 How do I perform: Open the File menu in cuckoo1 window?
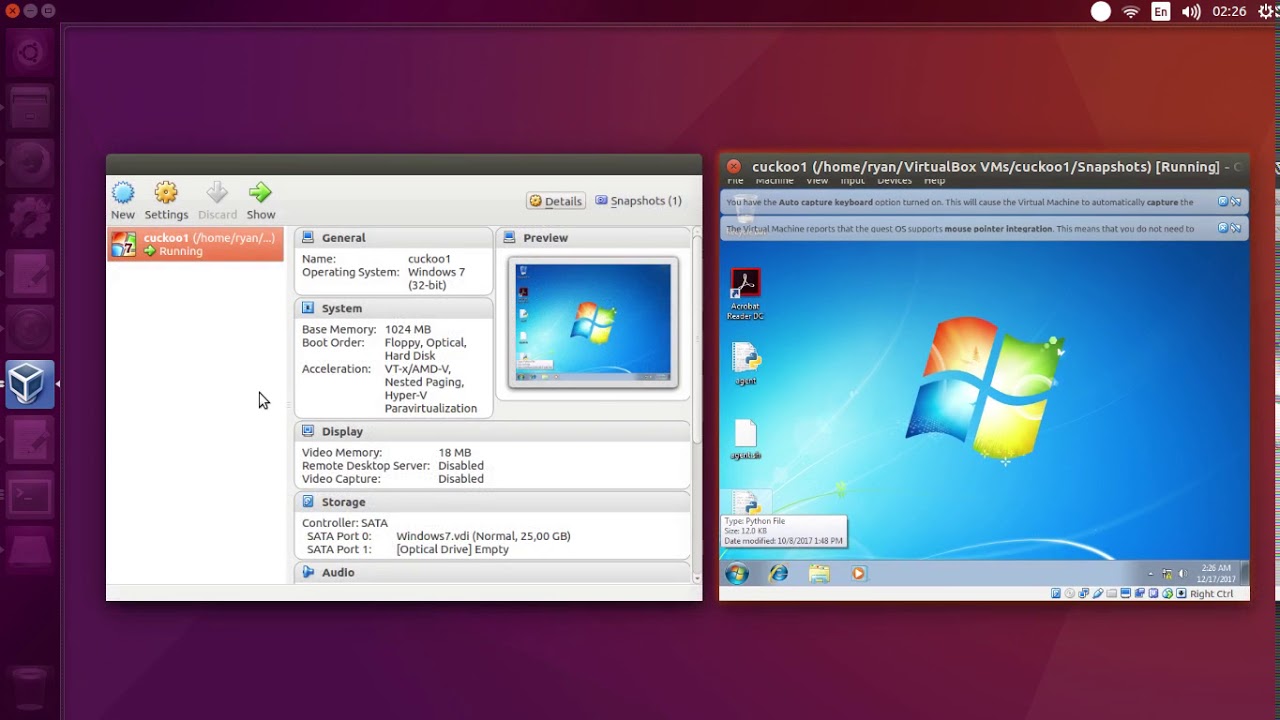pos(735,181)
